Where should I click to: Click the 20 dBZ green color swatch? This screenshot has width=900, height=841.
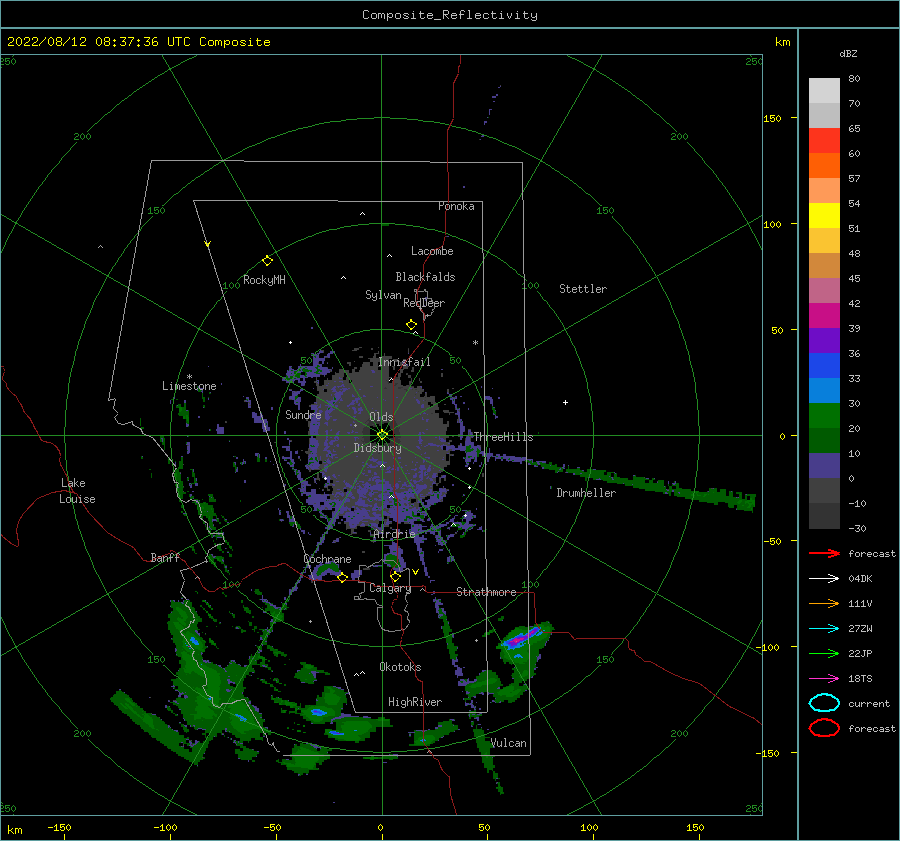point(824,440)
